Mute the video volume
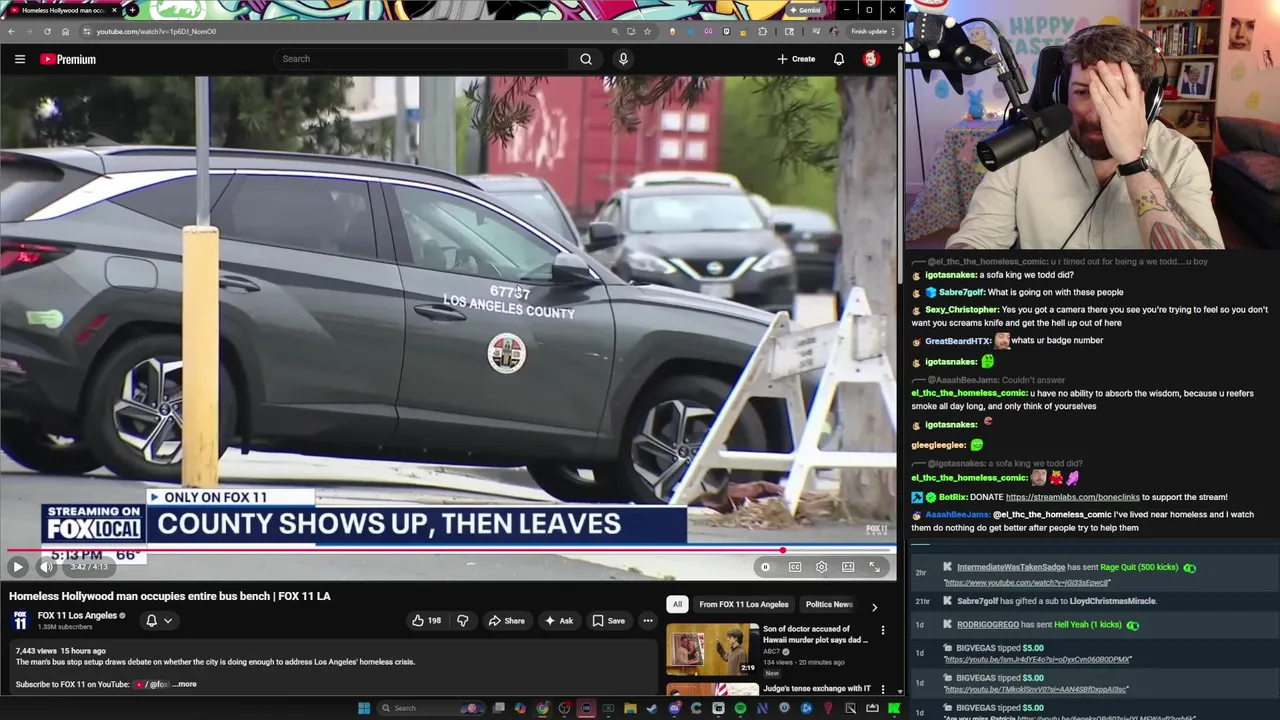The height and width of the screenshot is (720, 1280). [46, 567]
